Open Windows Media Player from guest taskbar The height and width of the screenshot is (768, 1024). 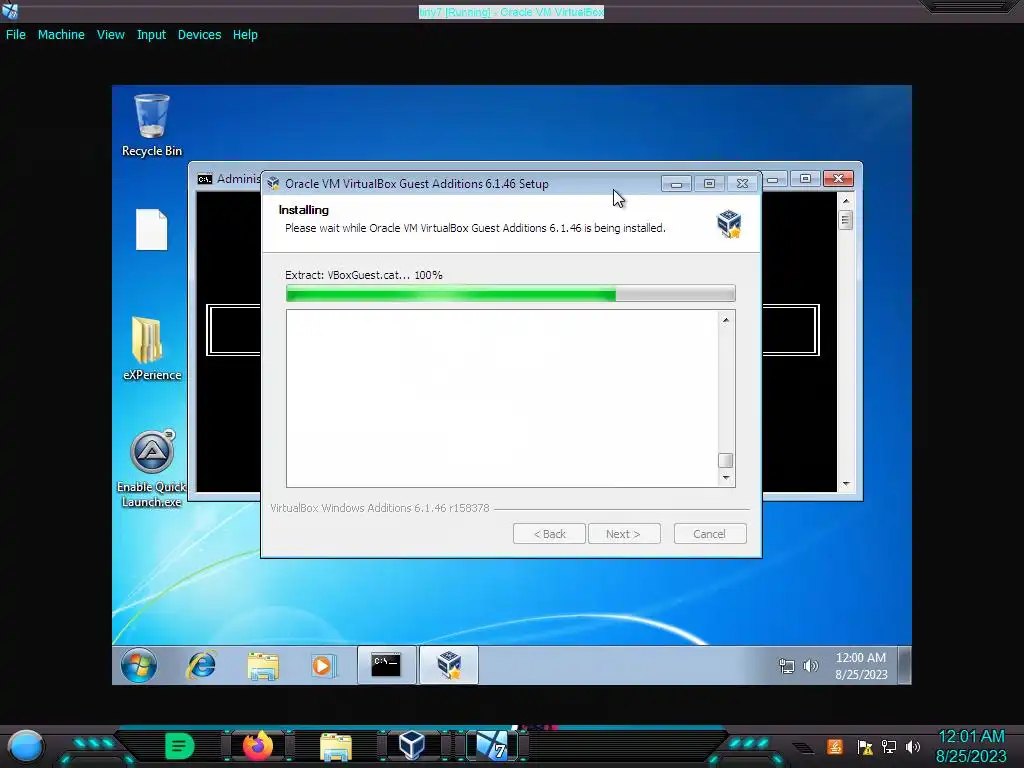point(323,665)
